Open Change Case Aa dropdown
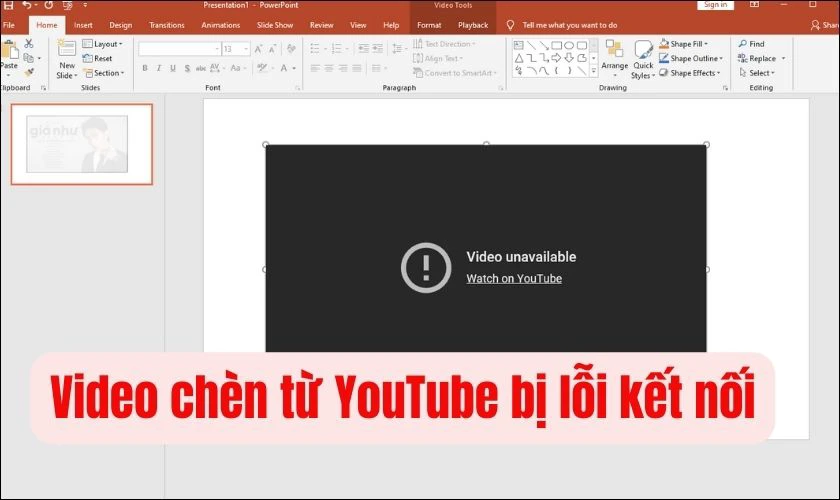Screen dimensions: 840x500 click(x=238, y=68)
